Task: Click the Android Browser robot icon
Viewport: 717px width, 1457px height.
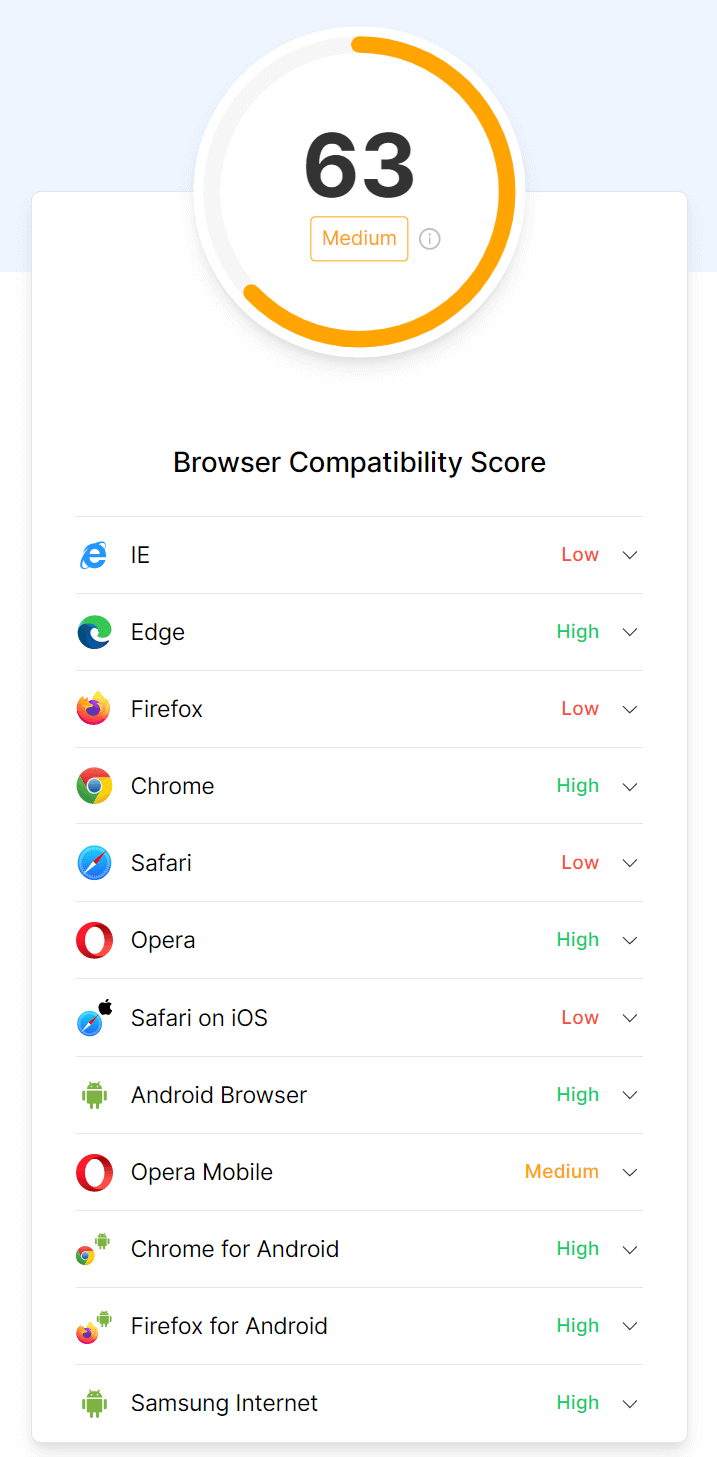Action: [95, 1094]
